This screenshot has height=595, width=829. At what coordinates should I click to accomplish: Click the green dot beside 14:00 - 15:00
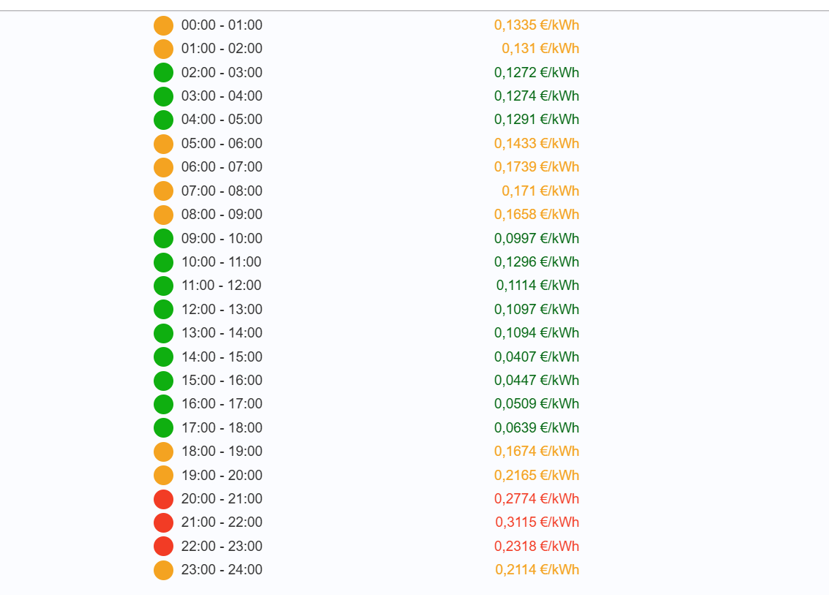(x=163, y=357)
